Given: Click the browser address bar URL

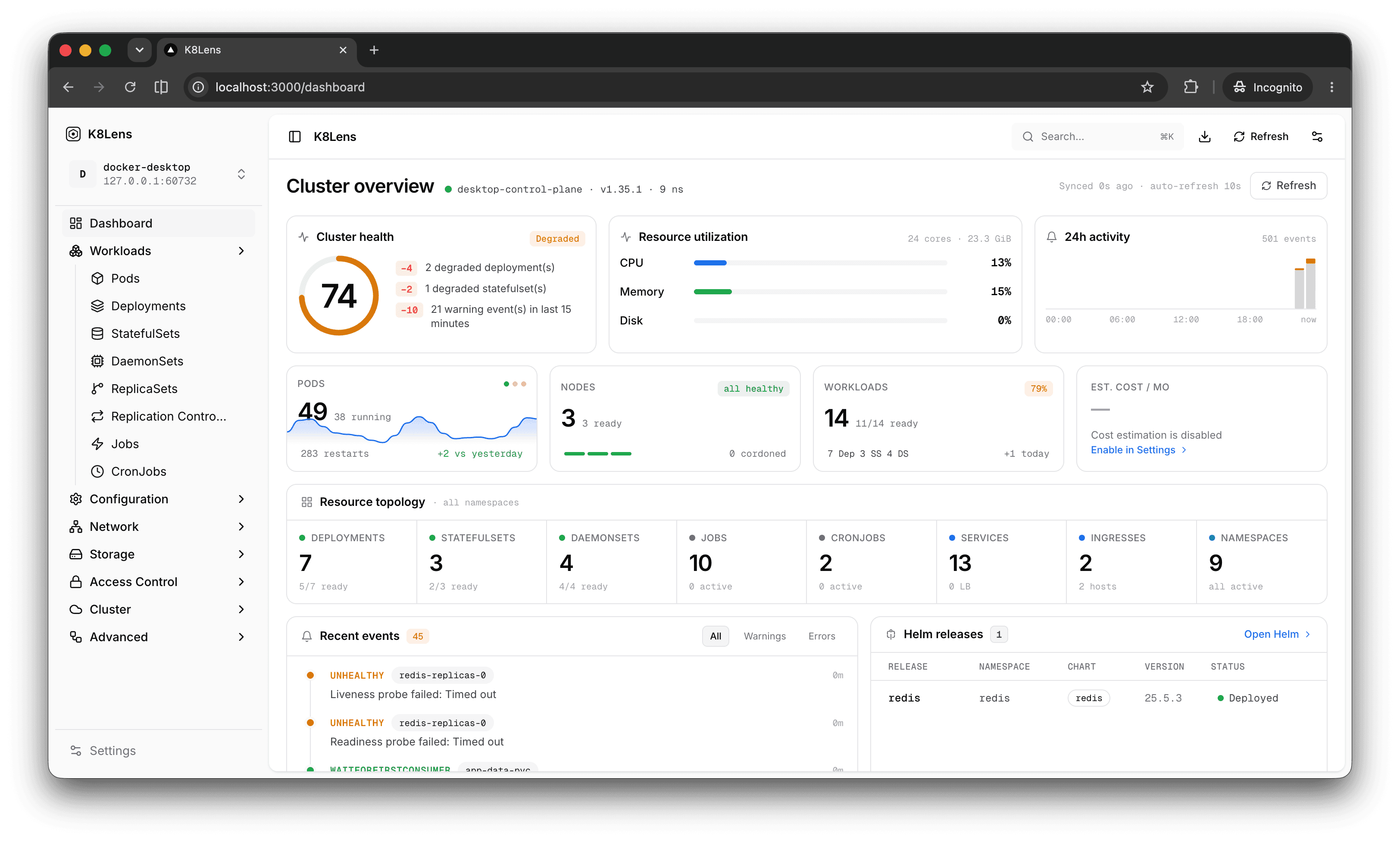Looking at the screenshot, I should point(289,87).
